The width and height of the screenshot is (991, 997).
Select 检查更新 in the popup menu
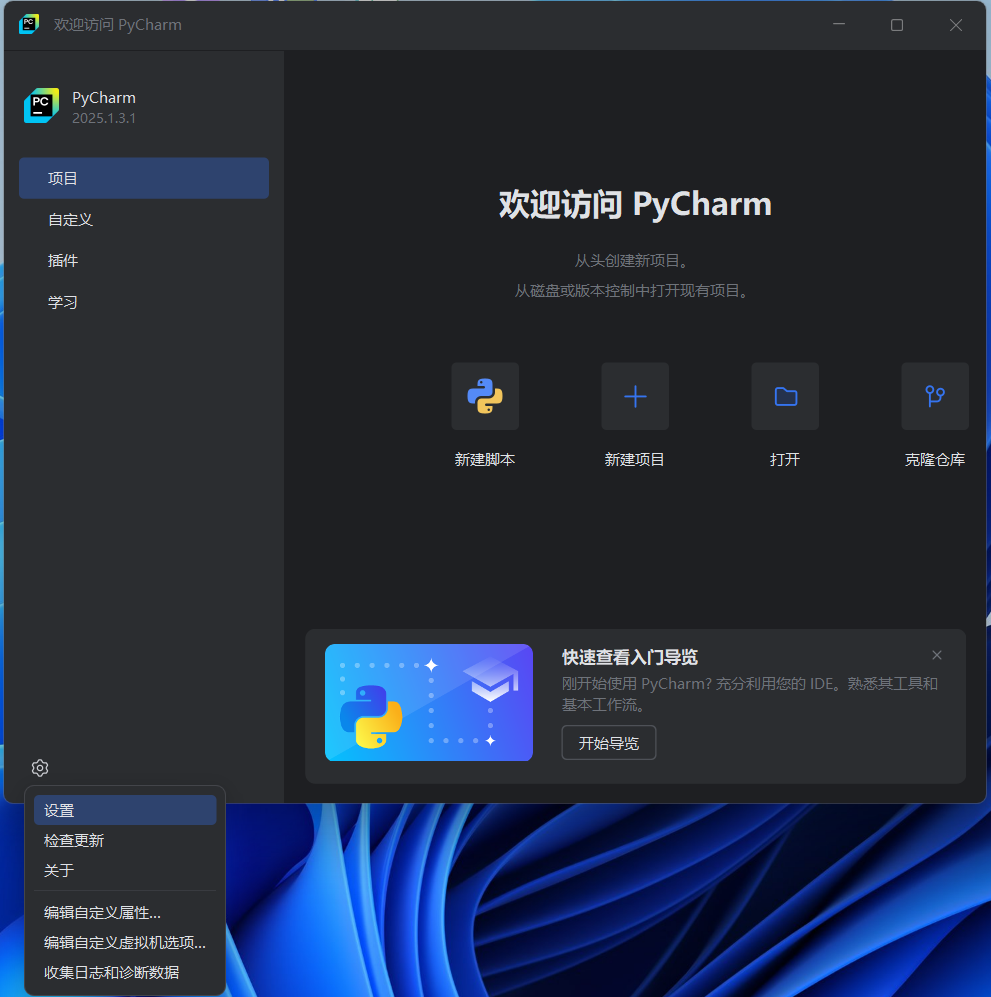[125, 840]
